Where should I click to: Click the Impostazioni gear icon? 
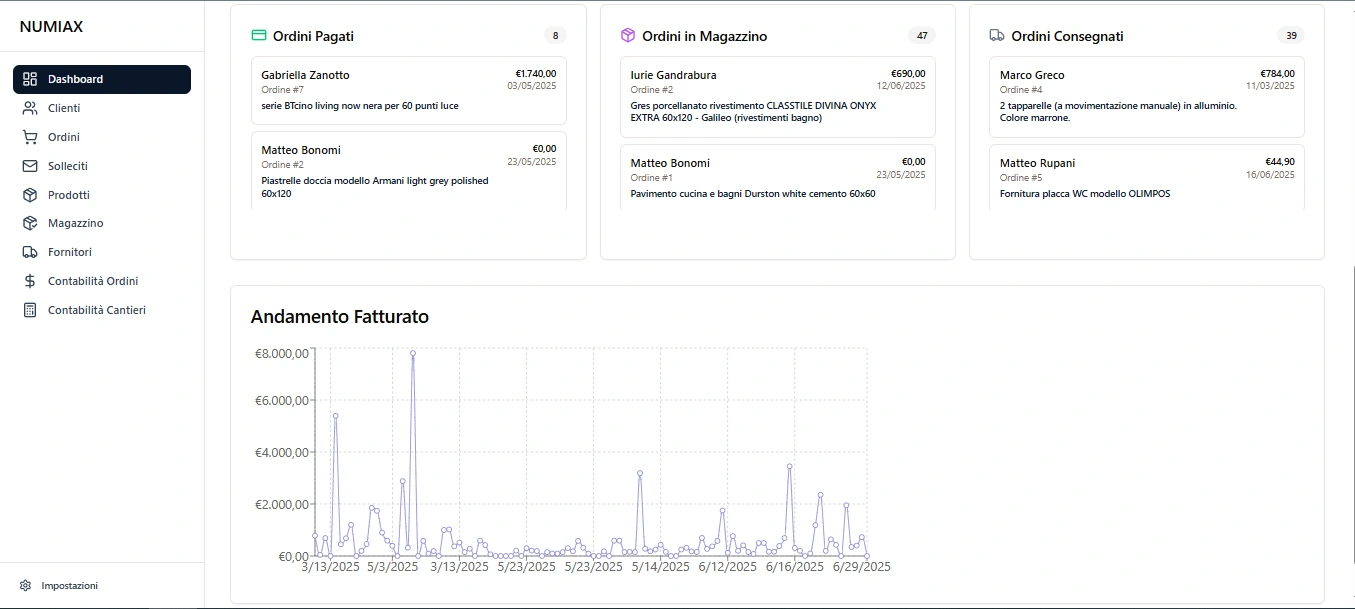click(x=26, y=585)
